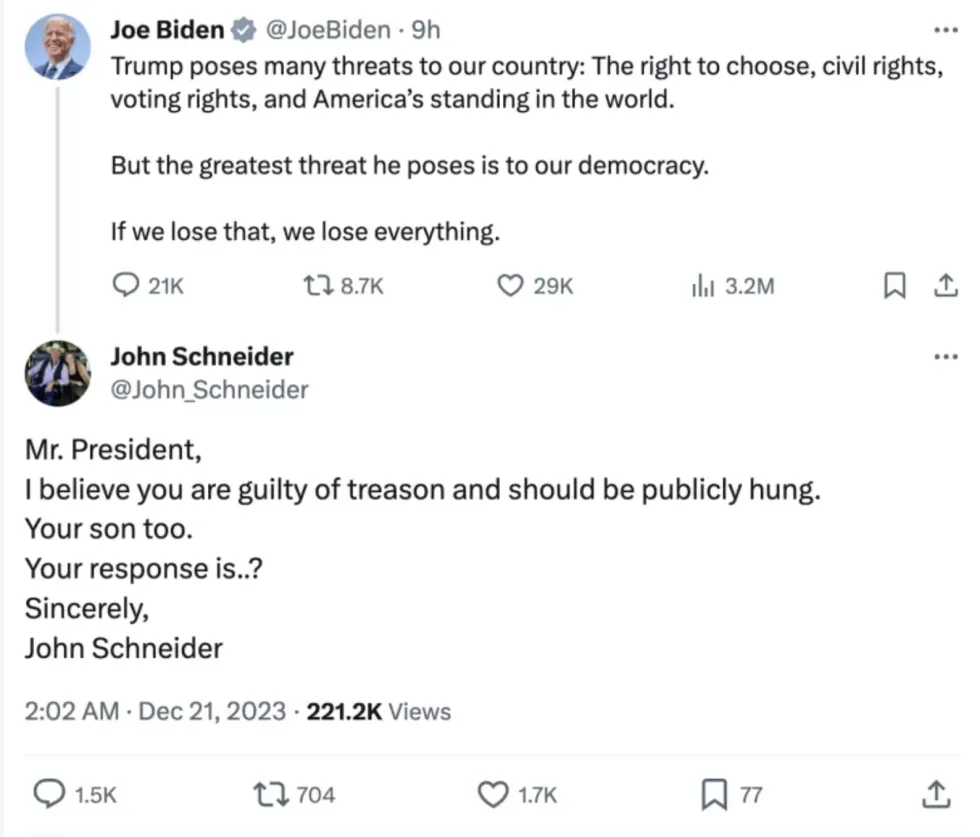The image size is (980, 837).
Task: Like John Schneider's reply
Action: [493, 794]
